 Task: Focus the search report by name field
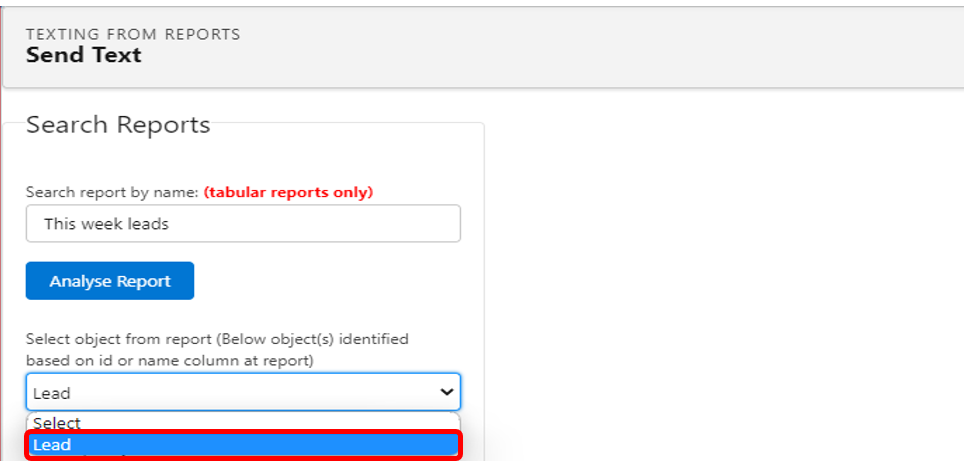[243, 224]
